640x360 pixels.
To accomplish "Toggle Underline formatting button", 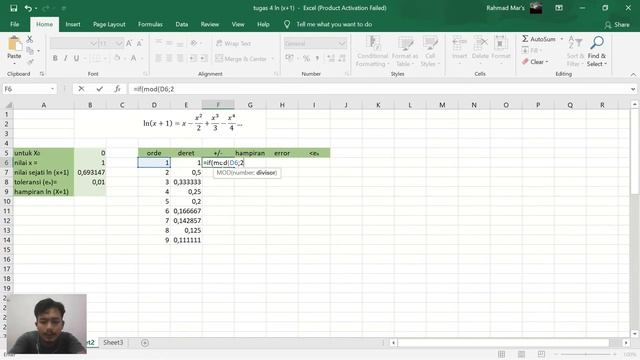I will click(x=76, y=58).
